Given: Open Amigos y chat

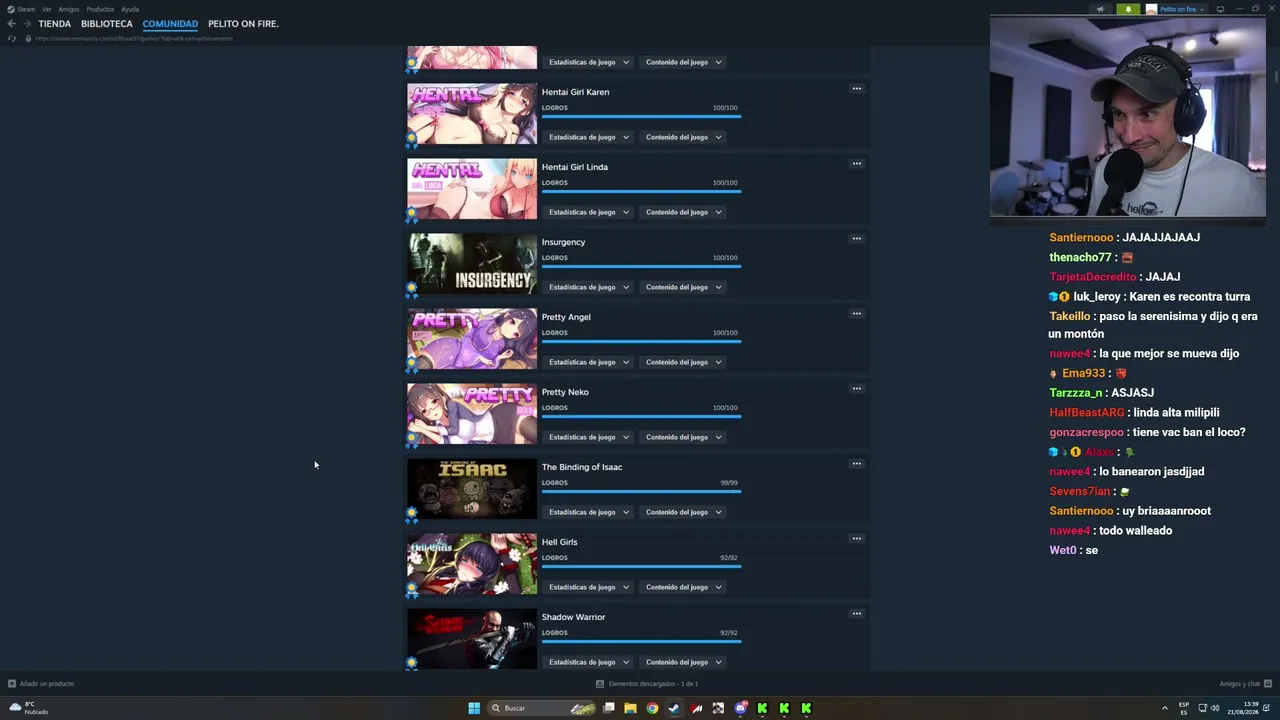Looking at the screenshot, I should (1240, 684).
